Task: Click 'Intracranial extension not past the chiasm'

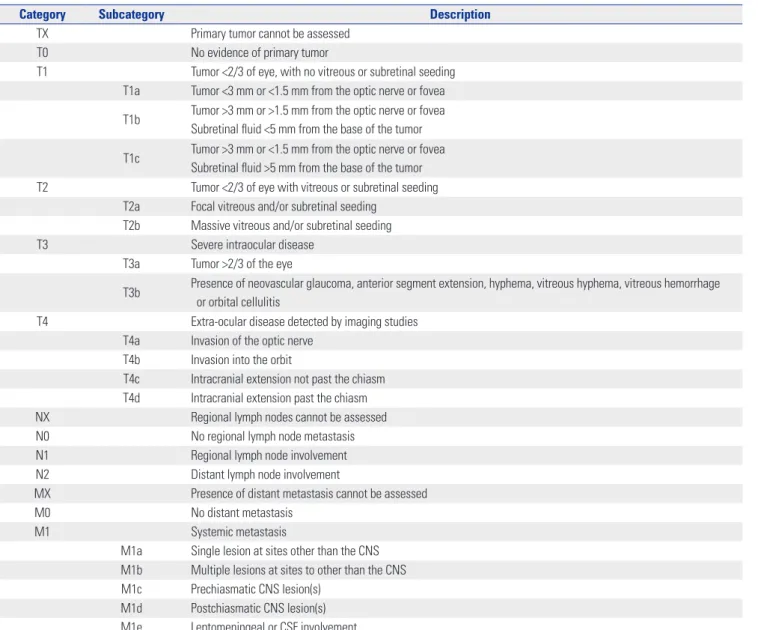Action: coord(288,379)
